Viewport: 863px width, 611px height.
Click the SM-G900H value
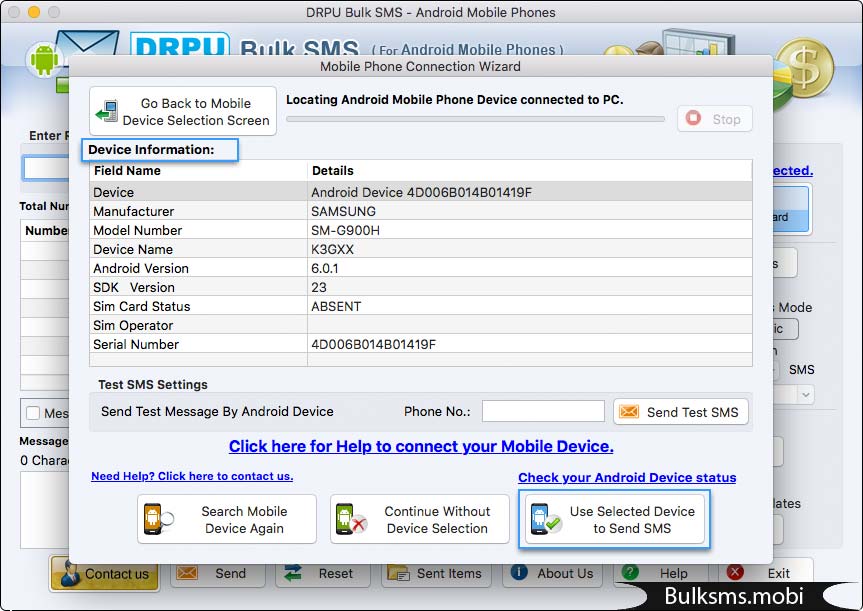[x=345, y=230]
